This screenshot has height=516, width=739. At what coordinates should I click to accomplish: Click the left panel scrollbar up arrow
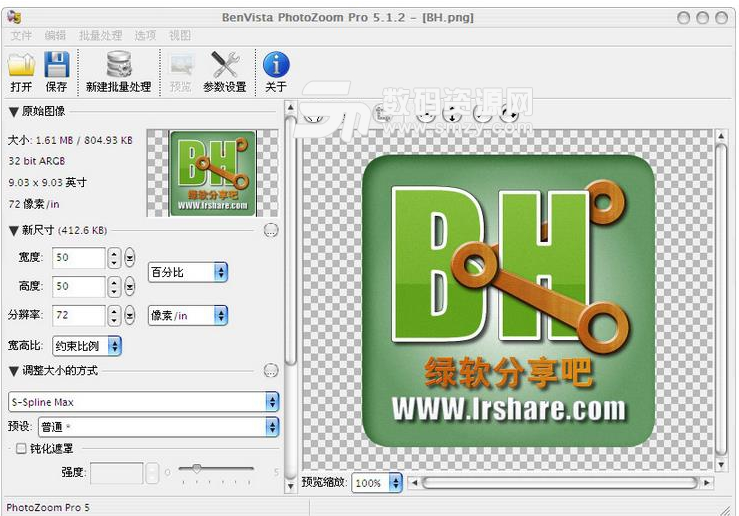click(291, 107)
